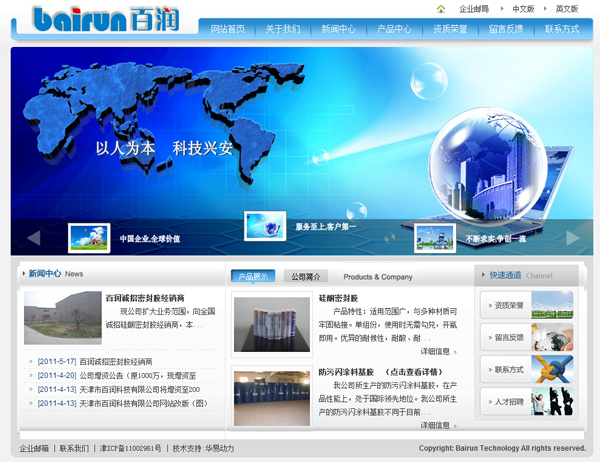The image size is (600, 462).
Task: Click the left carousel arrow on banner
Action: point(33,238)
